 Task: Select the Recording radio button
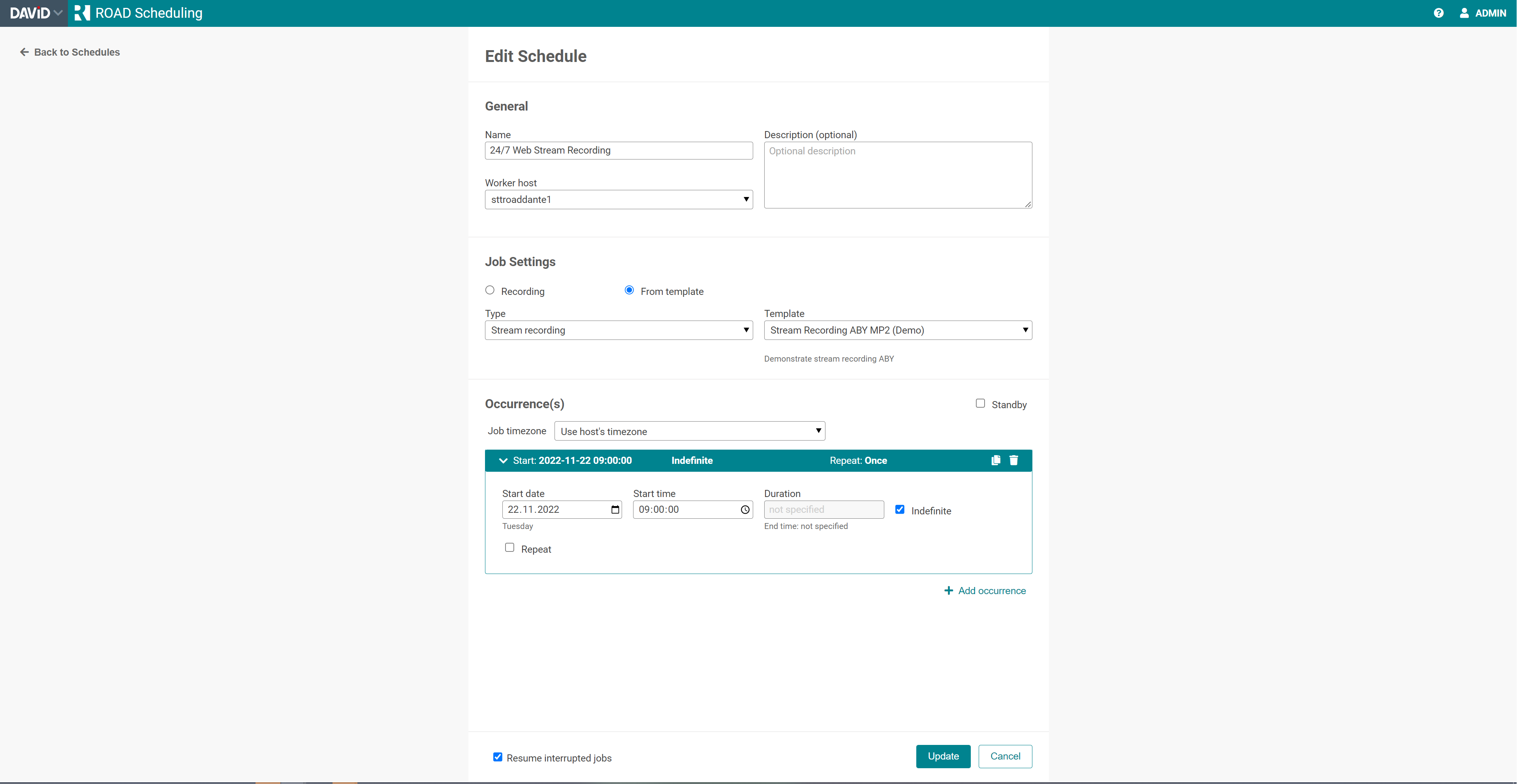pos(489,290)
